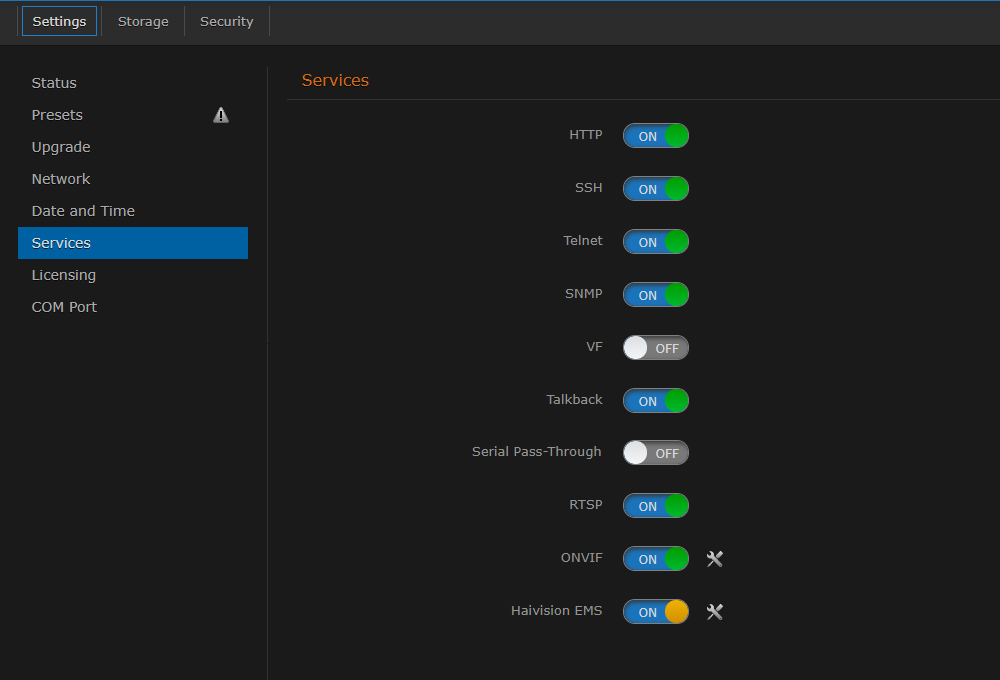Disable the HTTP service
Image resolution: width=1000 pixels, height=680 pixels.
coord(655,135)
